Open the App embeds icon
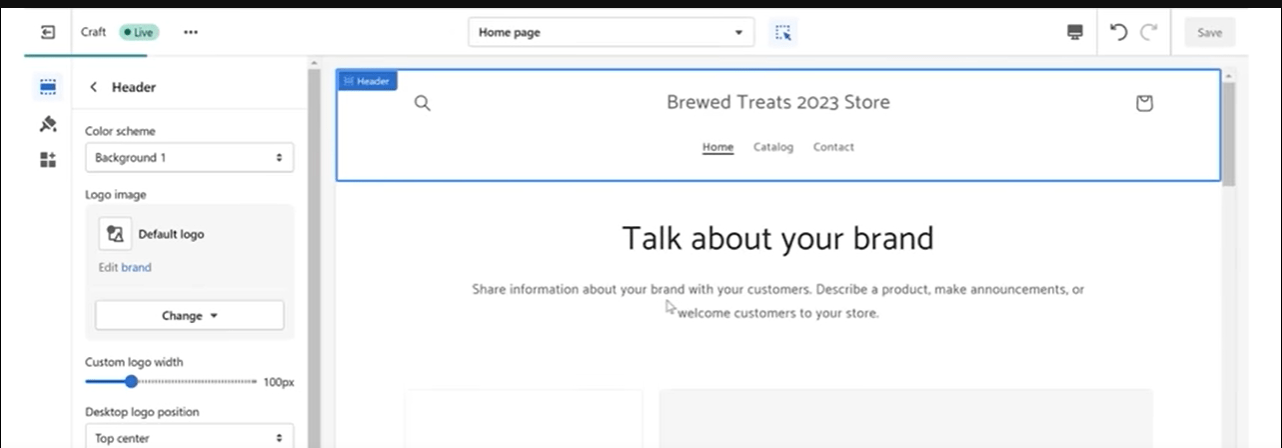Viewport: 1282px width, 448px height. (x=47, y=160)
